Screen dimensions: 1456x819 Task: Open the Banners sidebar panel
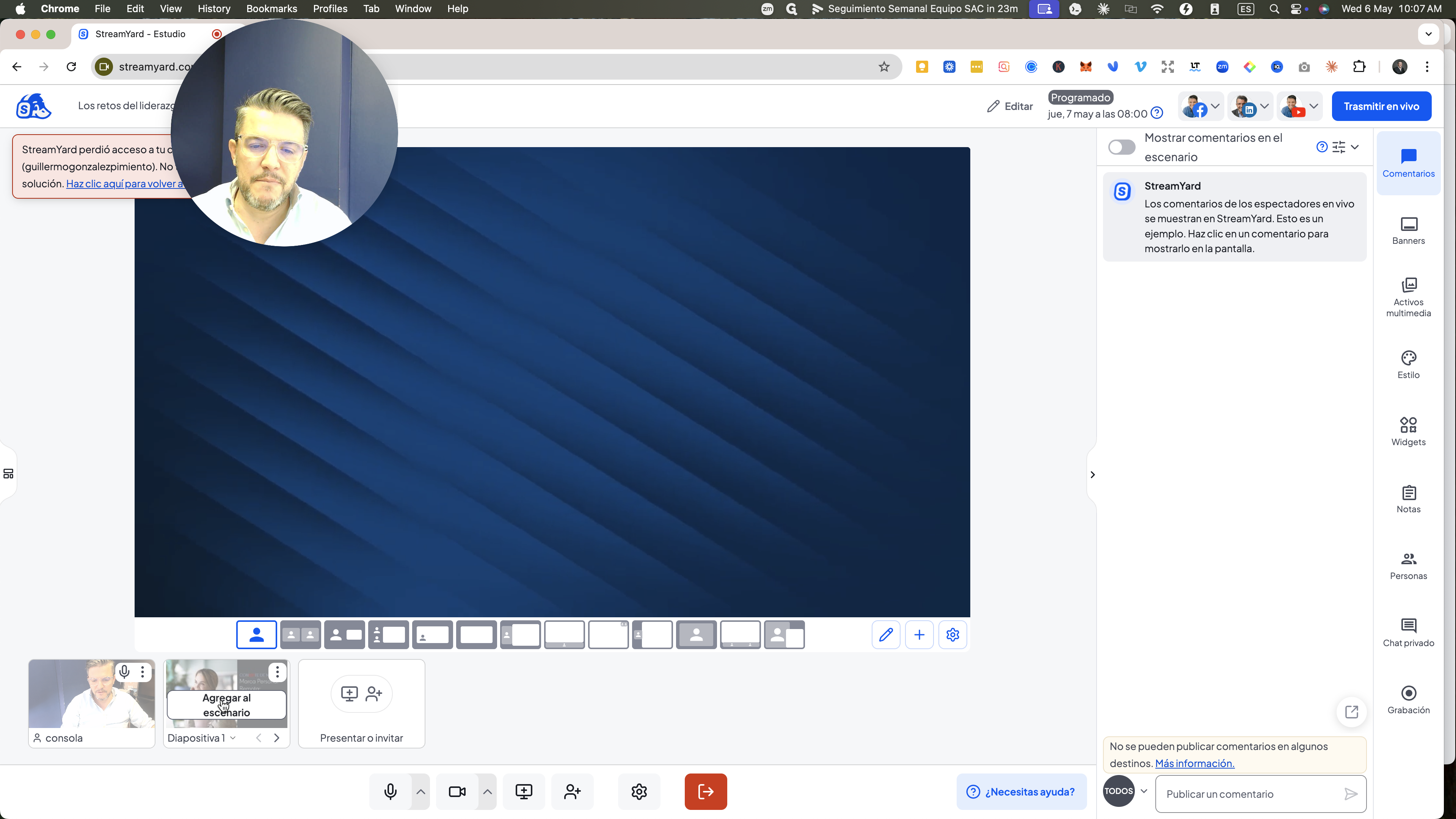pos(1408,231)
